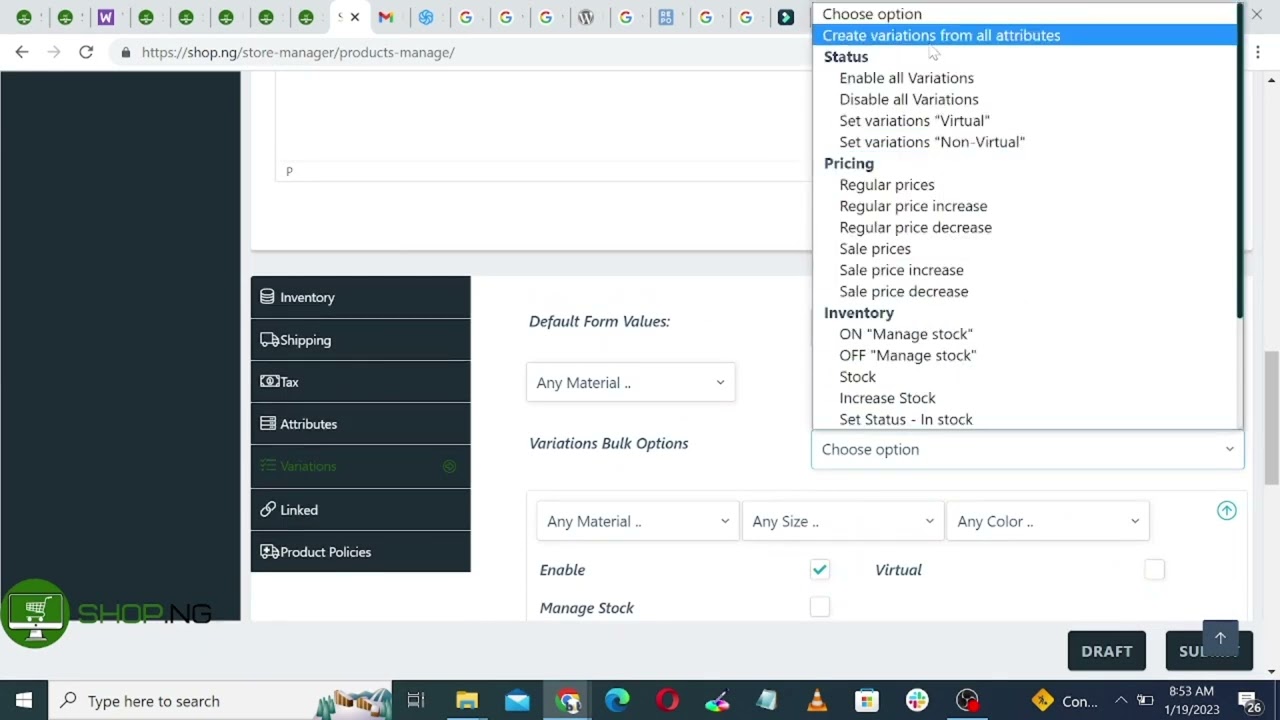Open variation Any Color dropdown
This screenshot has height=720, width=1280.
pyautogui.click(x=1048, y=521)
